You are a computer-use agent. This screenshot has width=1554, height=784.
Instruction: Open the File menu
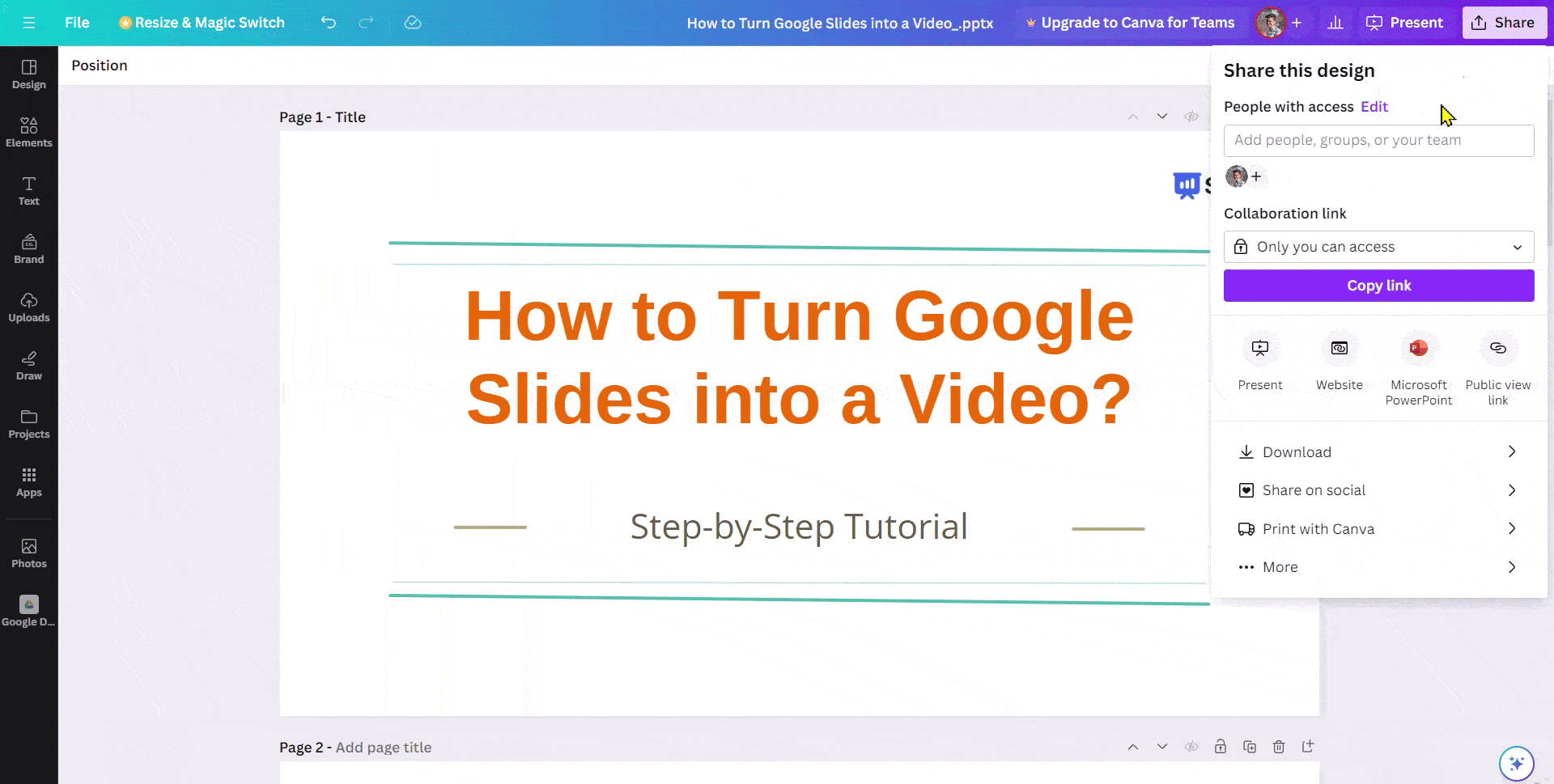(x=77, y=23)
